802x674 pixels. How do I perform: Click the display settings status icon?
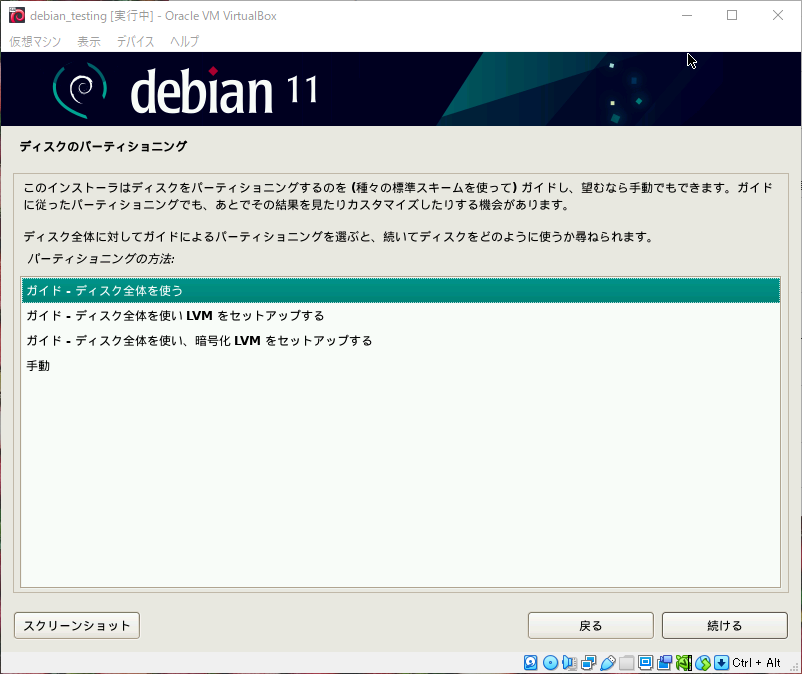pyautogui.click(x=645, y=663)
